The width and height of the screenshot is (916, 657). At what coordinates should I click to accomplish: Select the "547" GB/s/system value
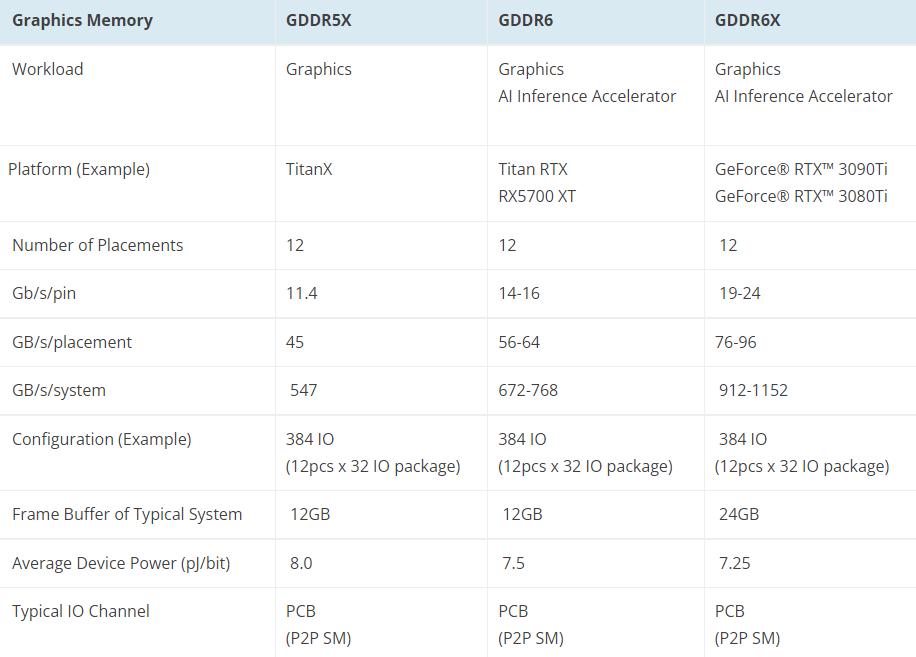point(304,390)
